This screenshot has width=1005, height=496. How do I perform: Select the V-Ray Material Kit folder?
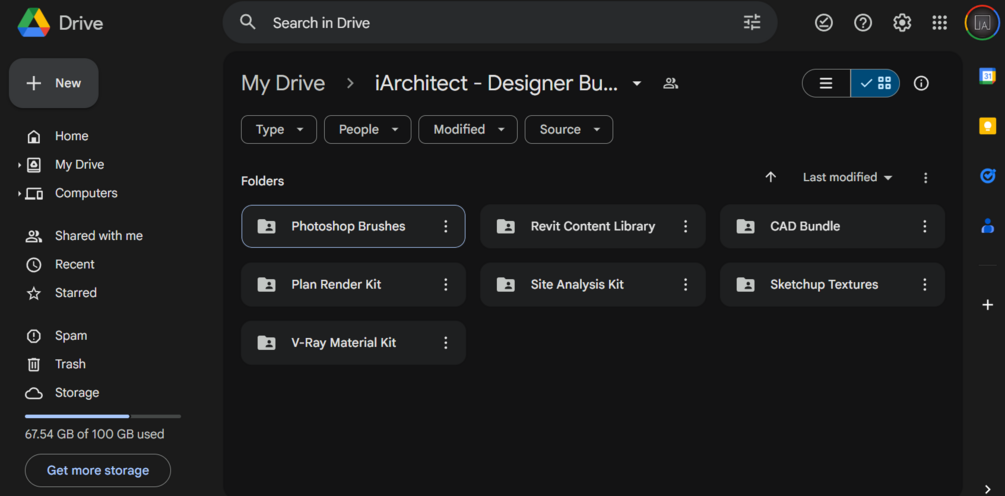pos(353,343)
